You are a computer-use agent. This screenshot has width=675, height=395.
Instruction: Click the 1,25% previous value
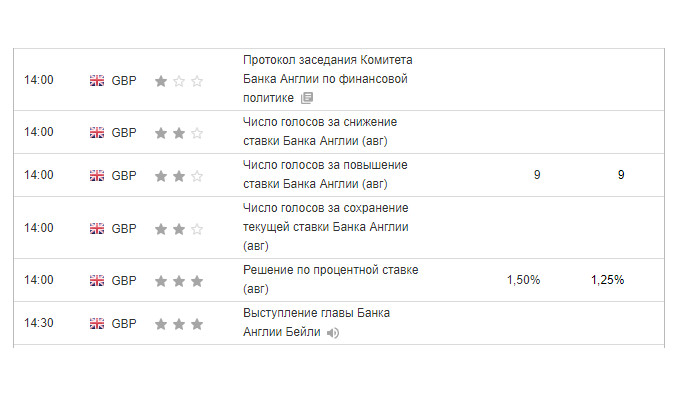(607, 280)
